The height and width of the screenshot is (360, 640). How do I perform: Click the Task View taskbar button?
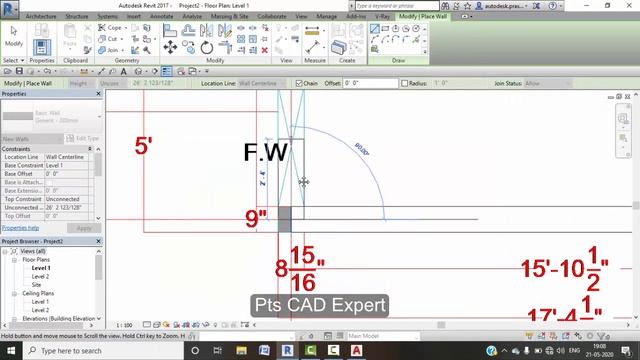click(x=218, y=351)
